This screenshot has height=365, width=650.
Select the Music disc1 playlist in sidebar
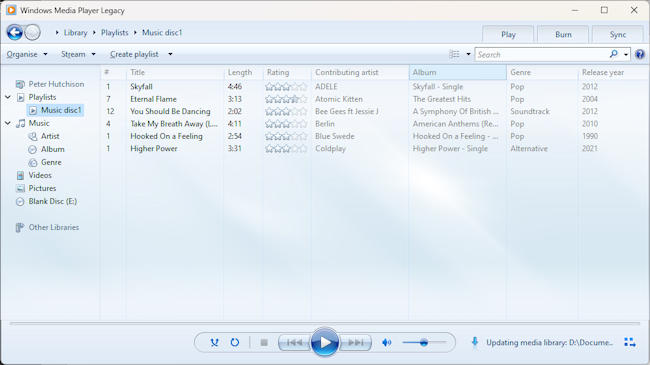56,110
